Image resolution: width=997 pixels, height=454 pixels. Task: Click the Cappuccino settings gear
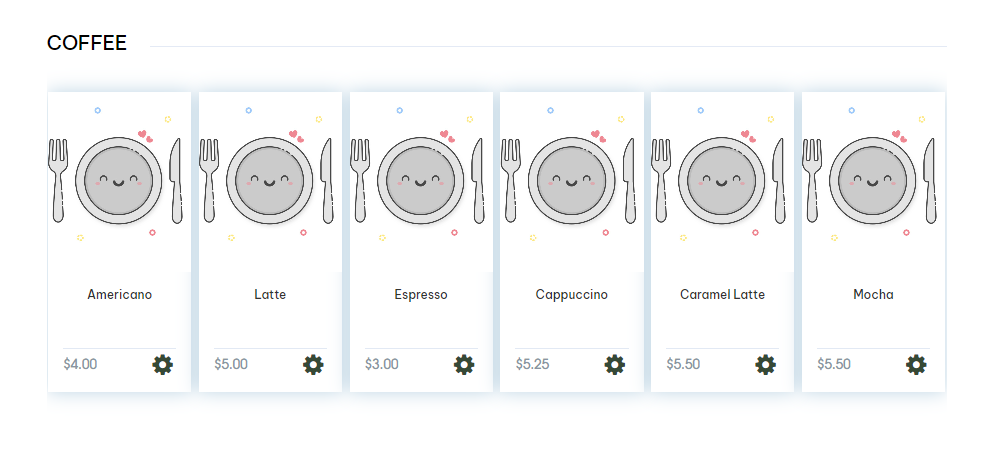pos(615,365)
